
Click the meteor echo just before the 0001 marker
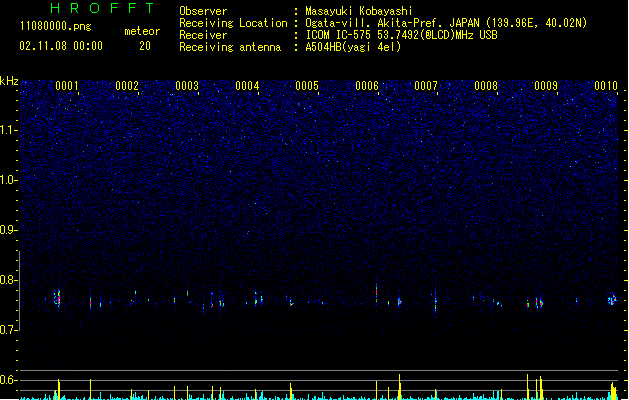pyautogui.click(x=57, y=298)
